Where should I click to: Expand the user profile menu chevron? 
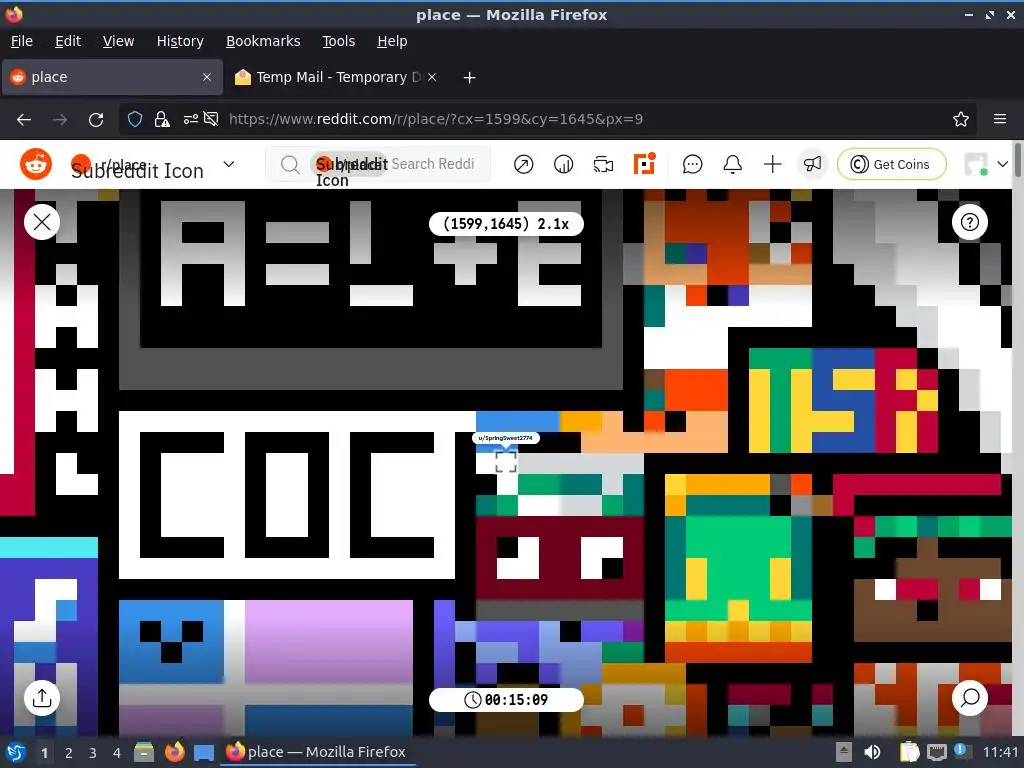coord(1002,165)
